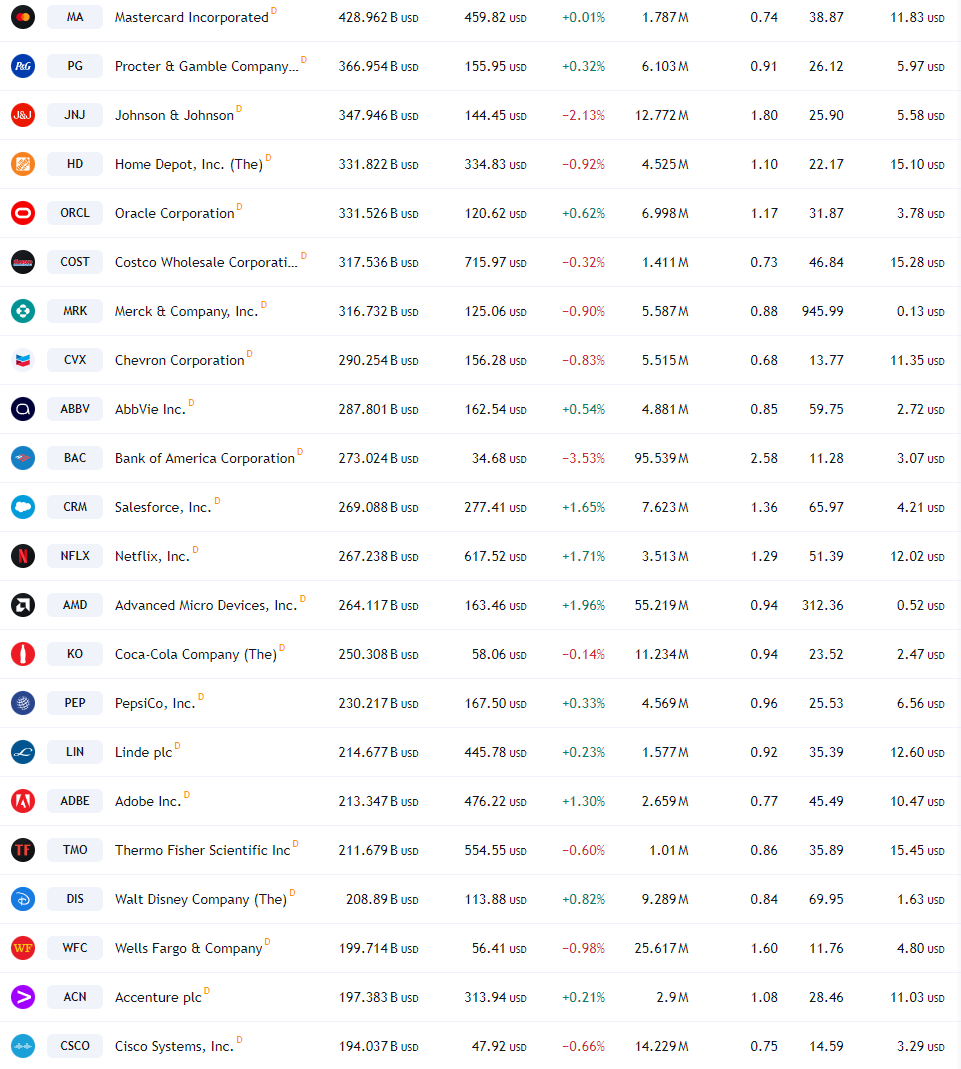The width and height of the screenshot is (961, 1069).
Task: Click Bank of America volume 95.539 M
Action: [661, 458]
